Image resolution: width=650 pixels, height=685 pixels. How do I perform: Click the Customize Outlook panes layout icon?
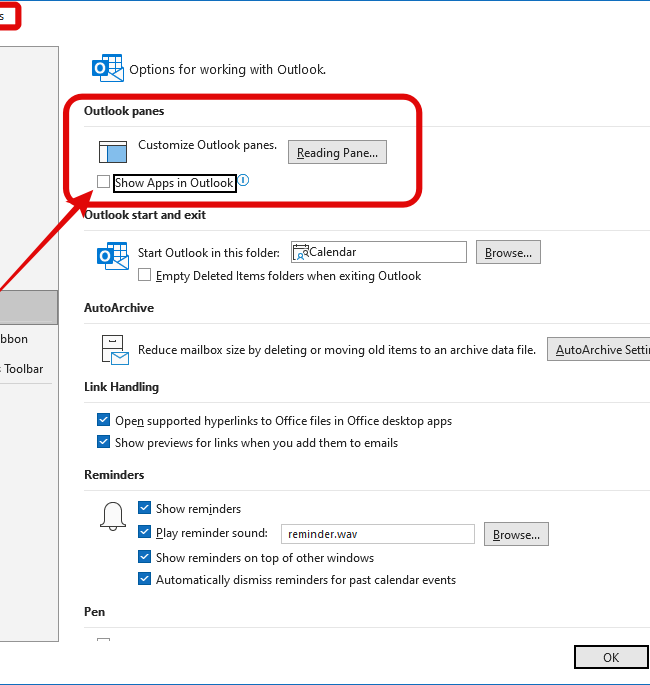(x=113, y=152)
